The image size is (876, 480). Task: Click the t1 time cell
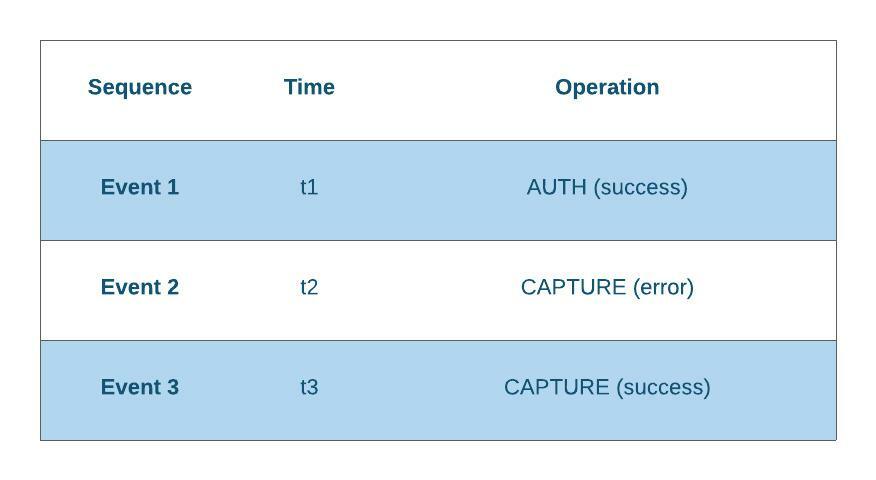point(309,187)
